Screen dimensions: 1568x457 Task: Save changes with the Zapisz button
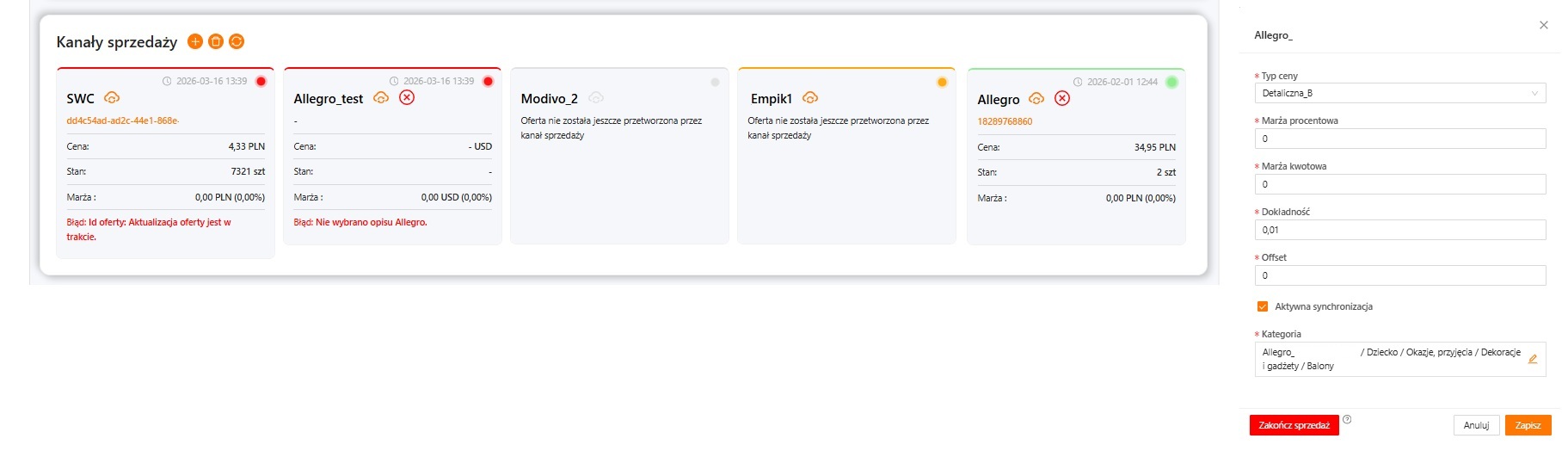(1528, 425)
